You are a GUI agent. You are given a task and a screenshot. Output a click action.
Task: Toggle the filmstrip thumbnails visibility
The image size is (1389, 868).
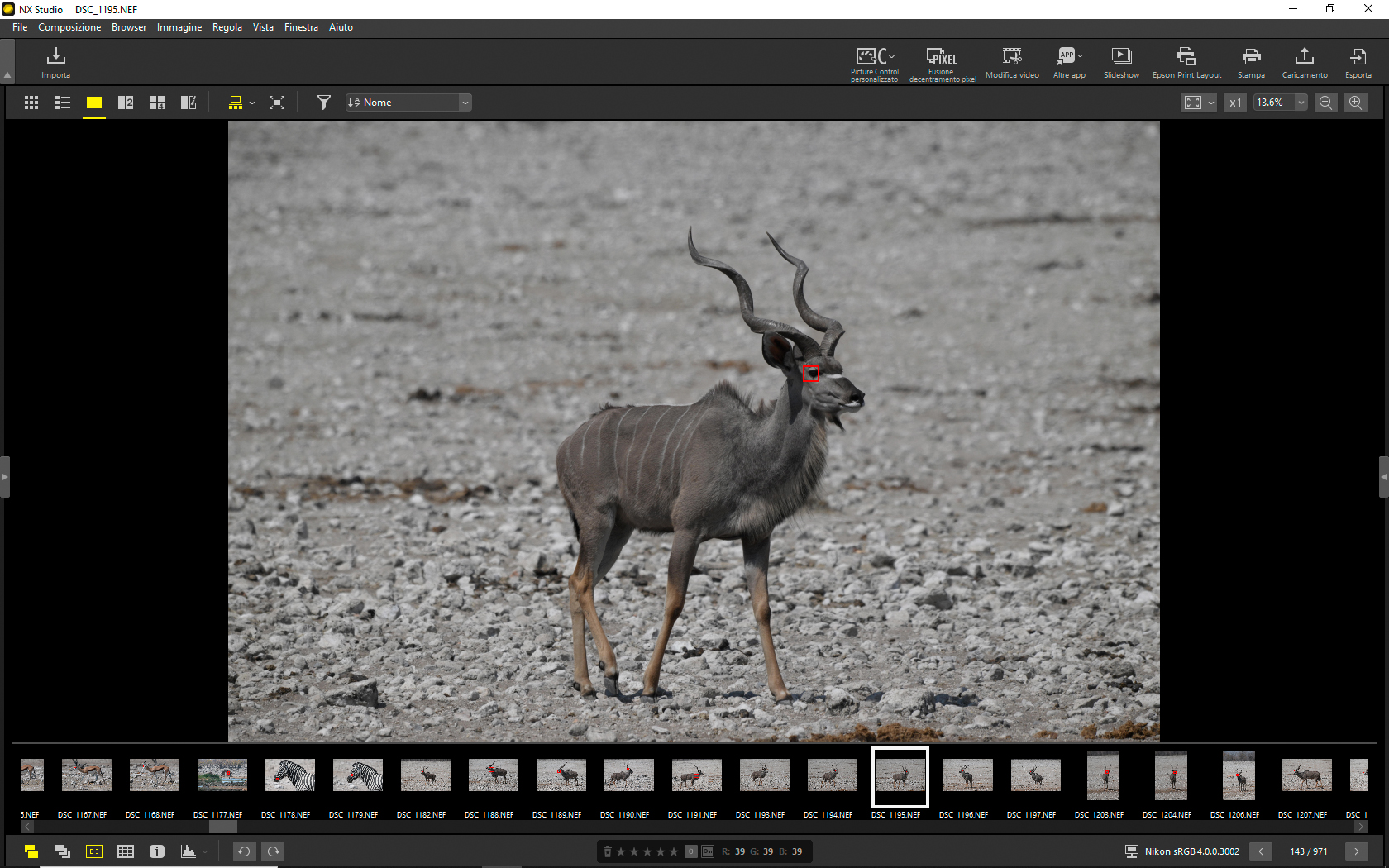tap(31, 851)
